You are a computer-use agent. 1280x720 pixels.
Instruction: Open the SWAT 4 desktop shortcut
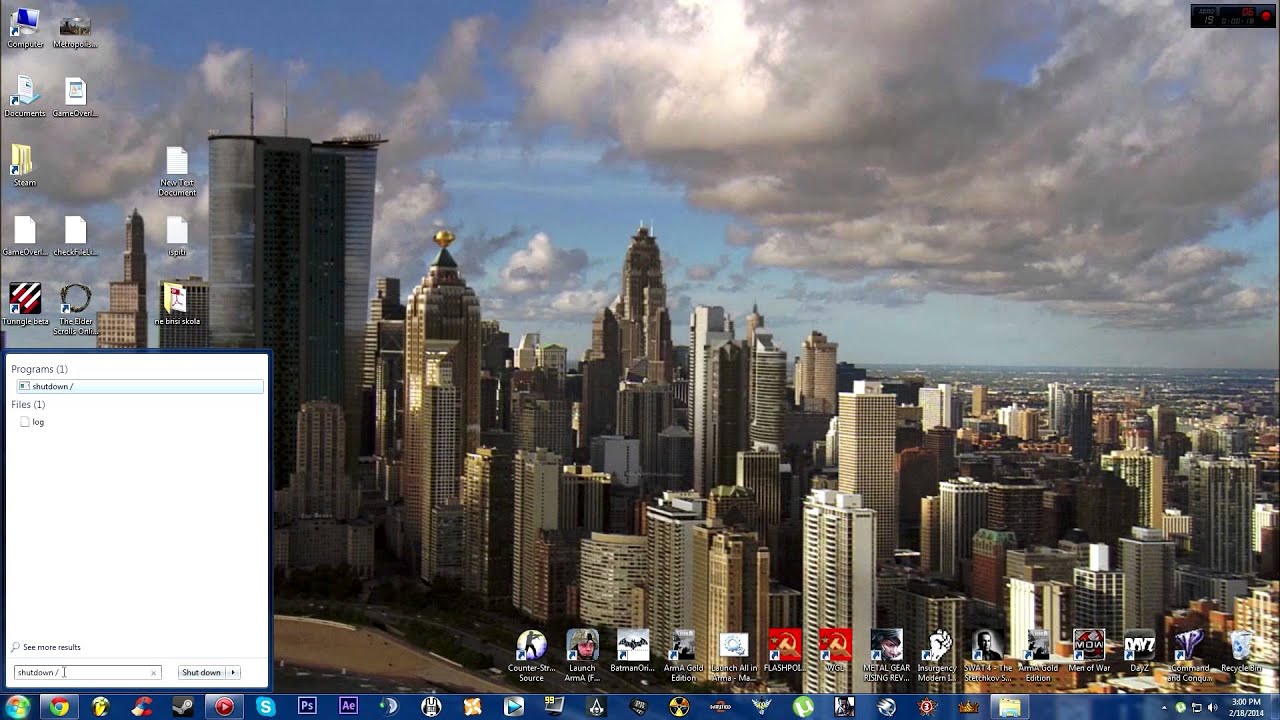click(987, 656)
